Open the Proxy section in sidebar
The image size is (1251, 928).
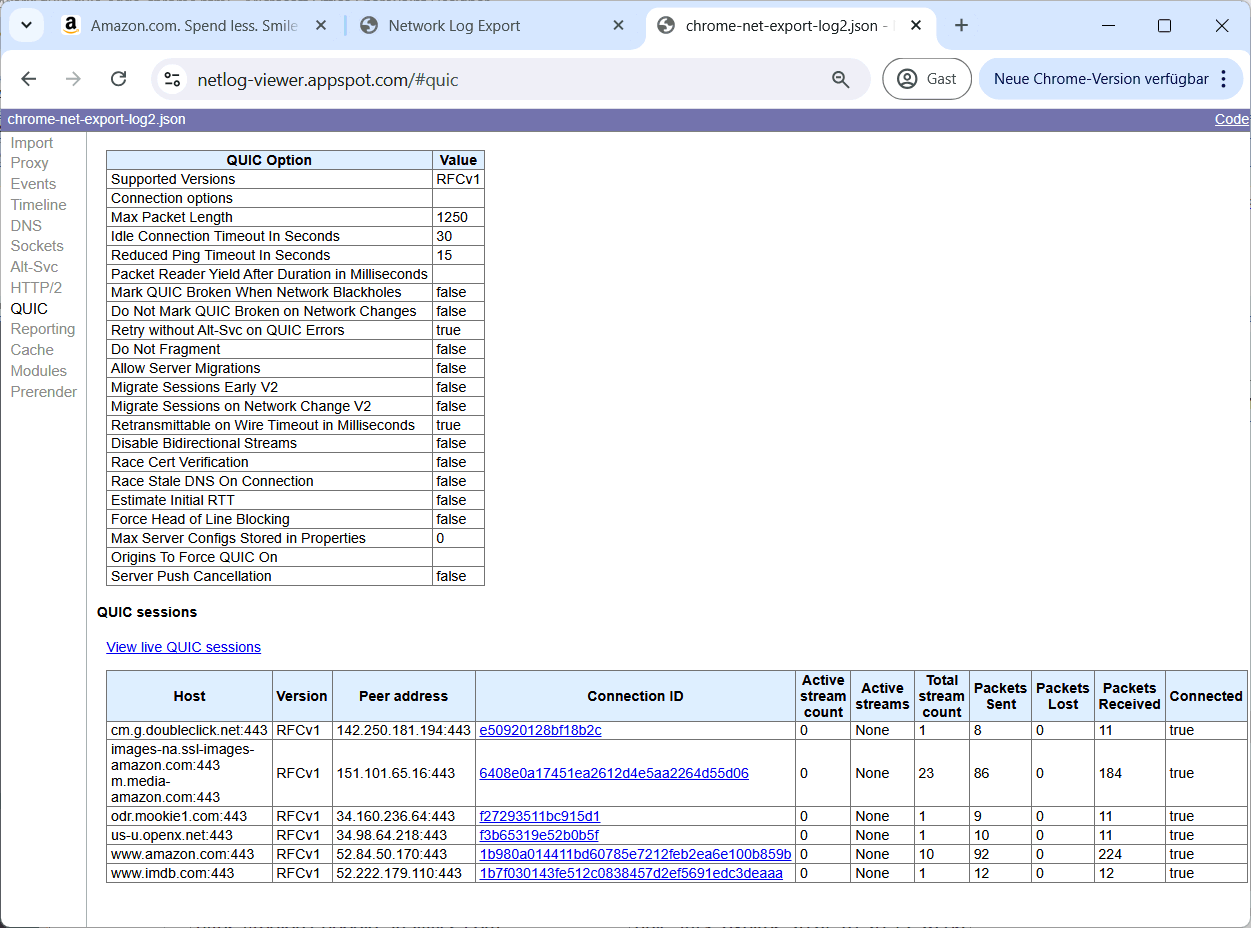pyautogui.click(x=30, y=163)
